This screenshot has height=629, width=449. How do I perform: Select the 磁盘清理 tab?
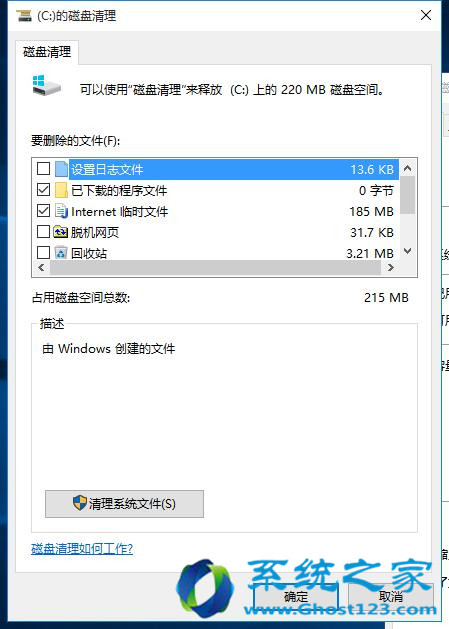(47, 52)
